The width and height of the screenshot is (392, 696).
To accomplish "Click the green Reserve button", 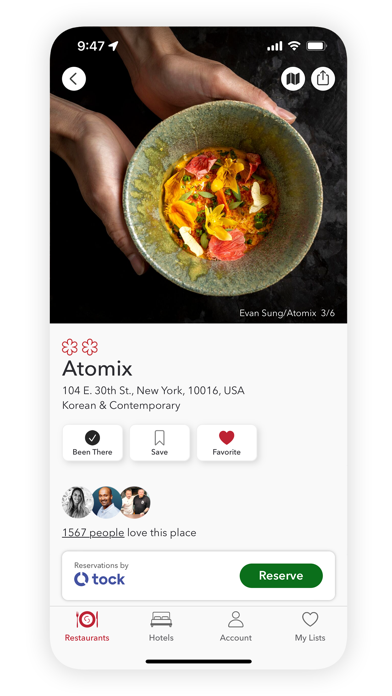I will pyautogui.click(x=281, y=576).
